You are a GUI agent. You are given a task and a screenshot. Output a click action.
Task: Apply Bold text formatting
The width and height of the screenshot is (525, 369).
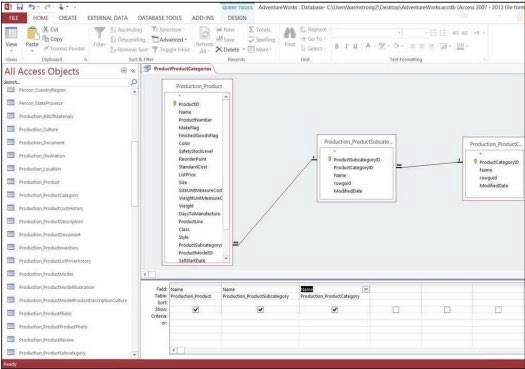click(337, 46)
